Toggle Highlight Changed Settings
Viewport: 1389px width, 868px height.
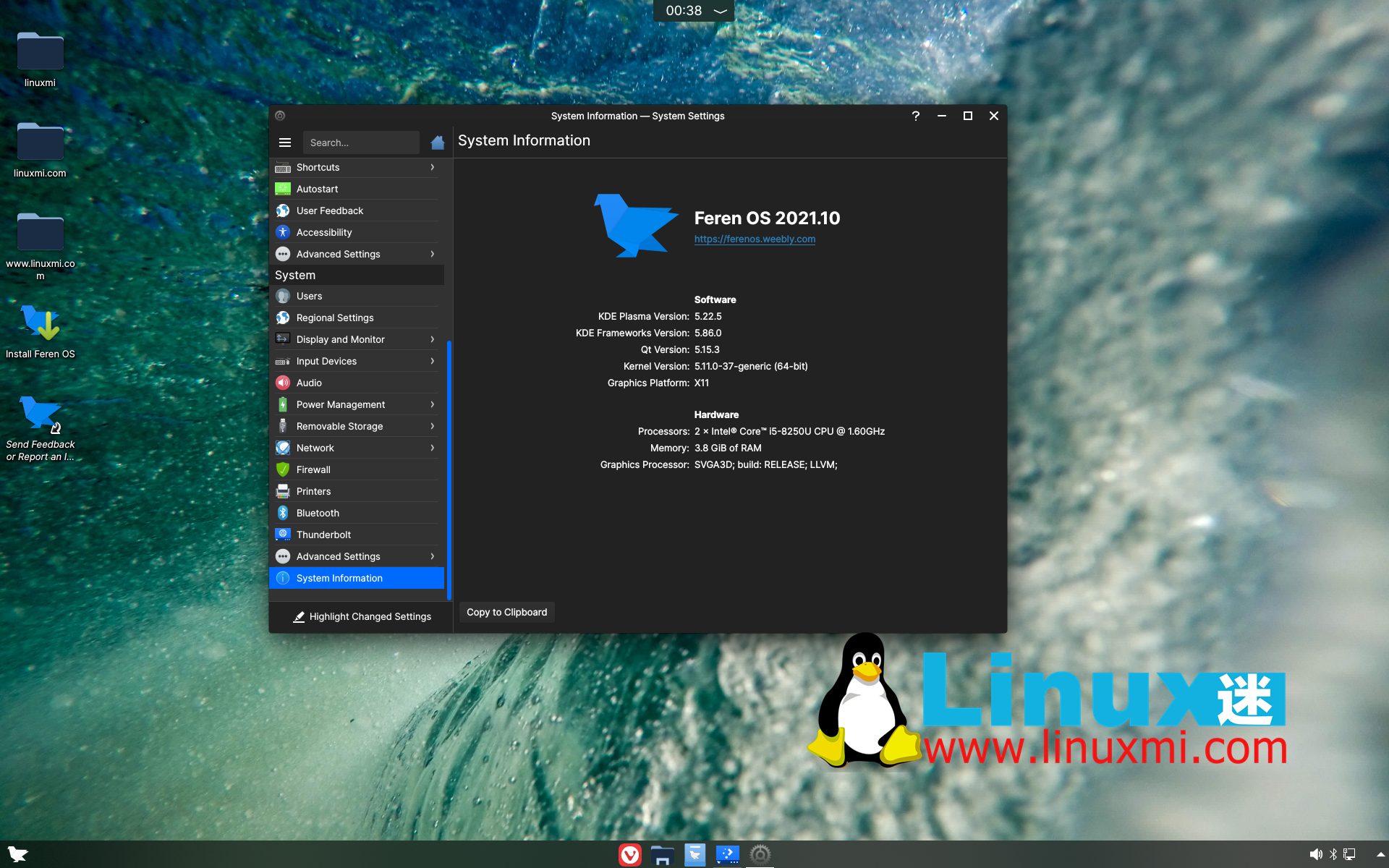pos(362,616)
